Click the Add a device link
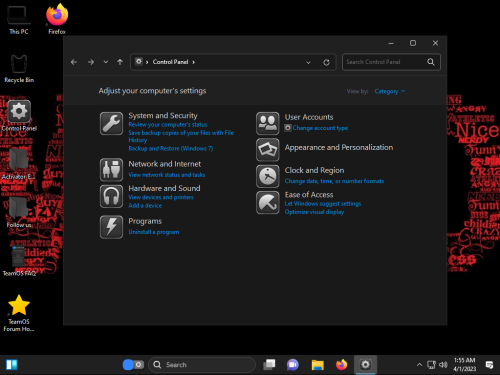This screenshot has height=375, width=500. (145, 206)
